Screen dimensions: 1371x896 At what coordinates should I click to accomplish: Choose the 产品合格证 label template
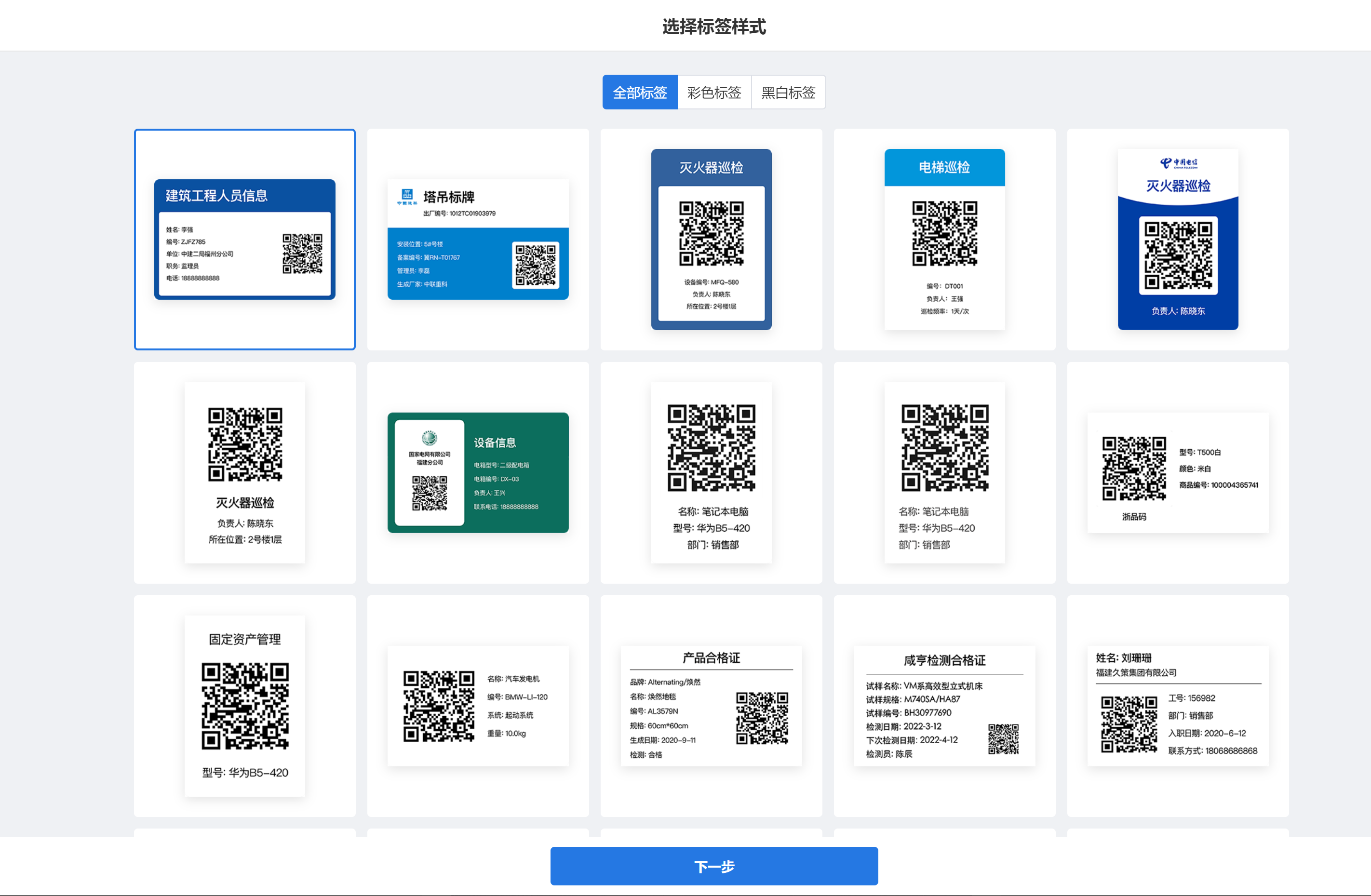tap(712, 706)
